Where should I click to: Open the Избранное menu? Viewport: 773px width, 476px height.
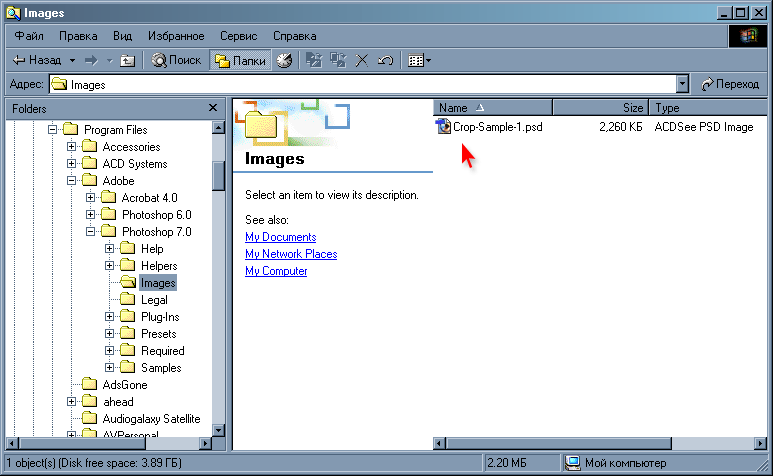click(x=176, y=36)
